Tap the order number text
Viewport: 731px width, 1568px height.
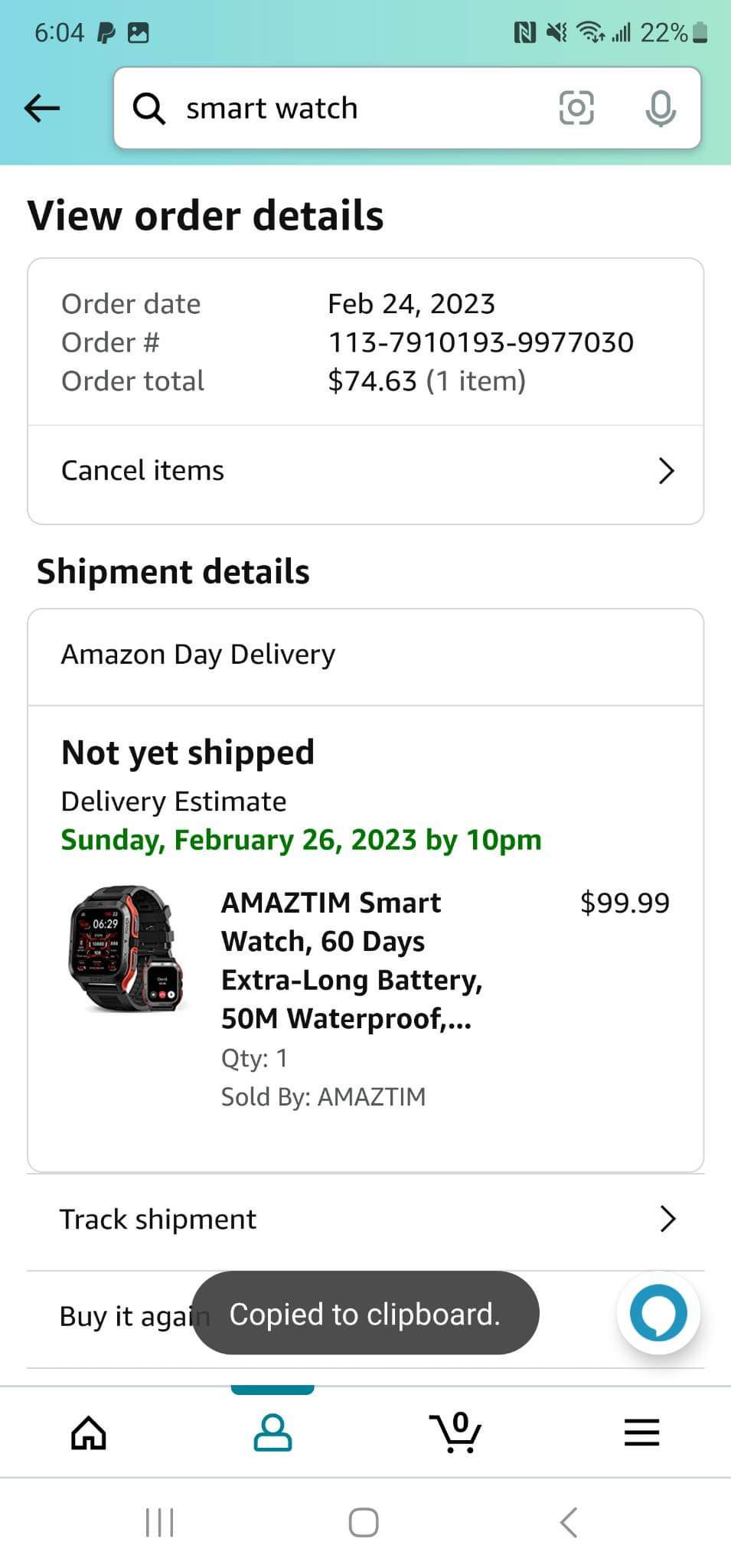click(x=481, y=342)
